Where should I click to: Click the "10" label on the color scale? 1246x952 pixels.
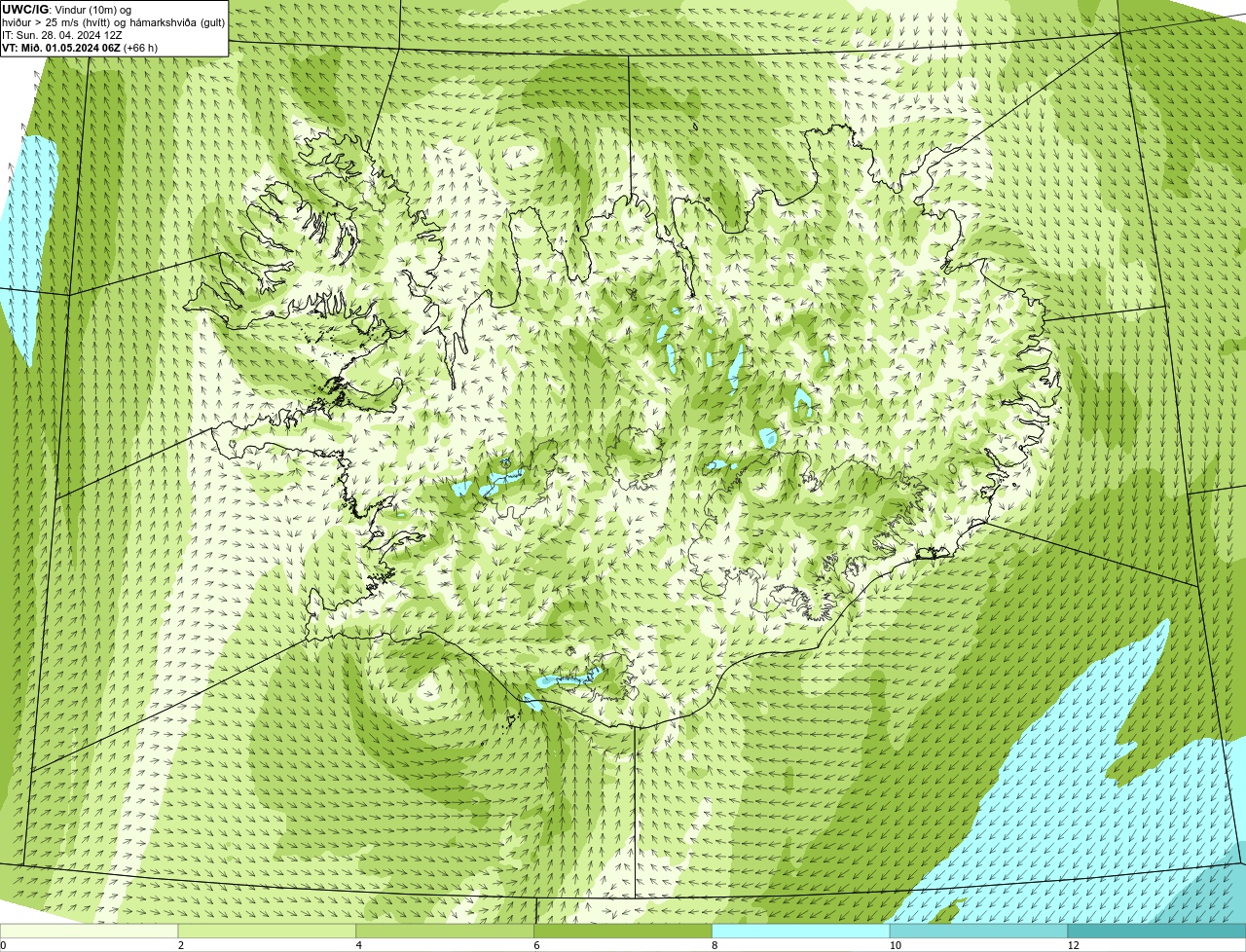coord(895,945)
